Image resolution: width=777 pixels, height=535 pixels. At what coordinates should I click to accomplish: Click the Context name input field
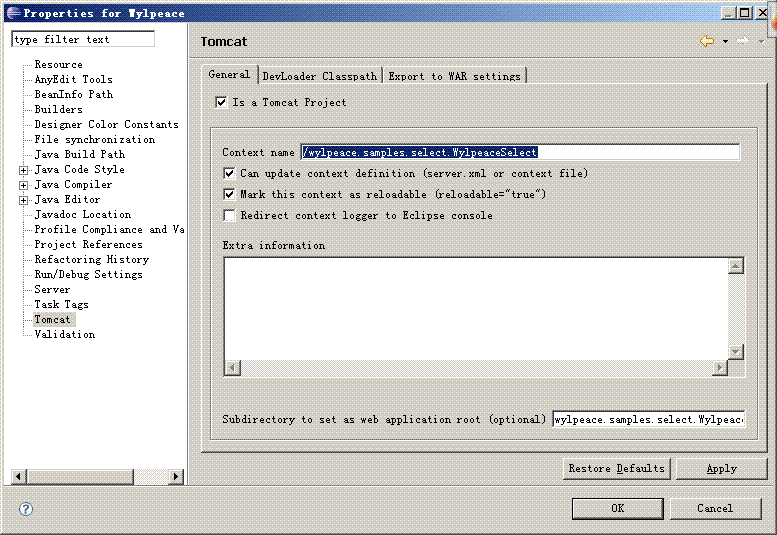pyautogui.click(x=520, y=152)
